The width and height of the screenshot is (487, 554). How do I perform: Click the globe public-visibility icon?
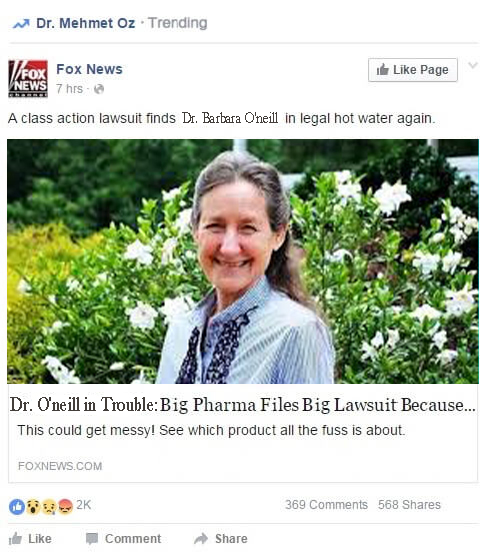pos(99,89)
